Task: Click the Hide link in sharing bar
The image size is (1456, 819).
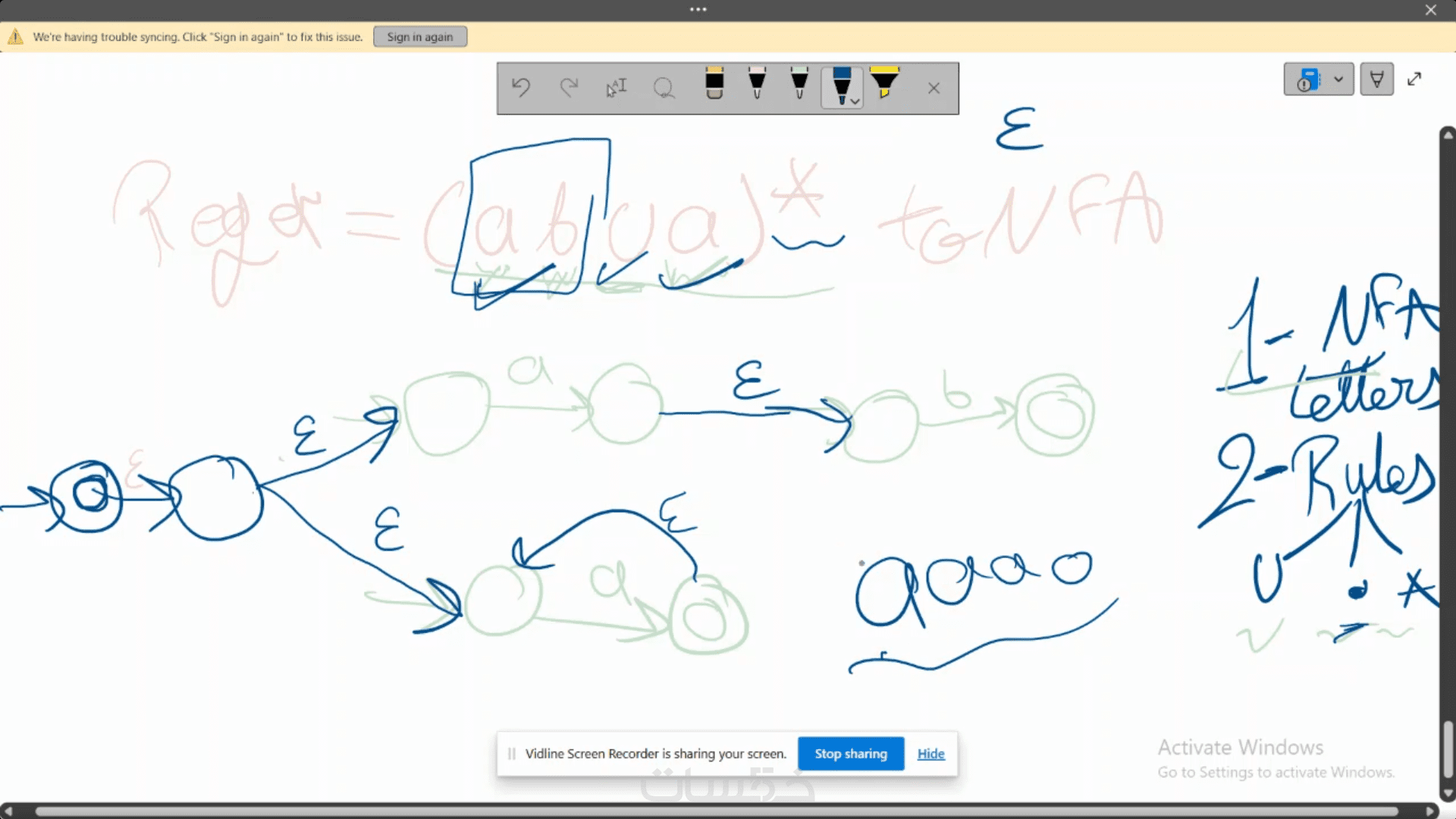Action: pos(930,753)
